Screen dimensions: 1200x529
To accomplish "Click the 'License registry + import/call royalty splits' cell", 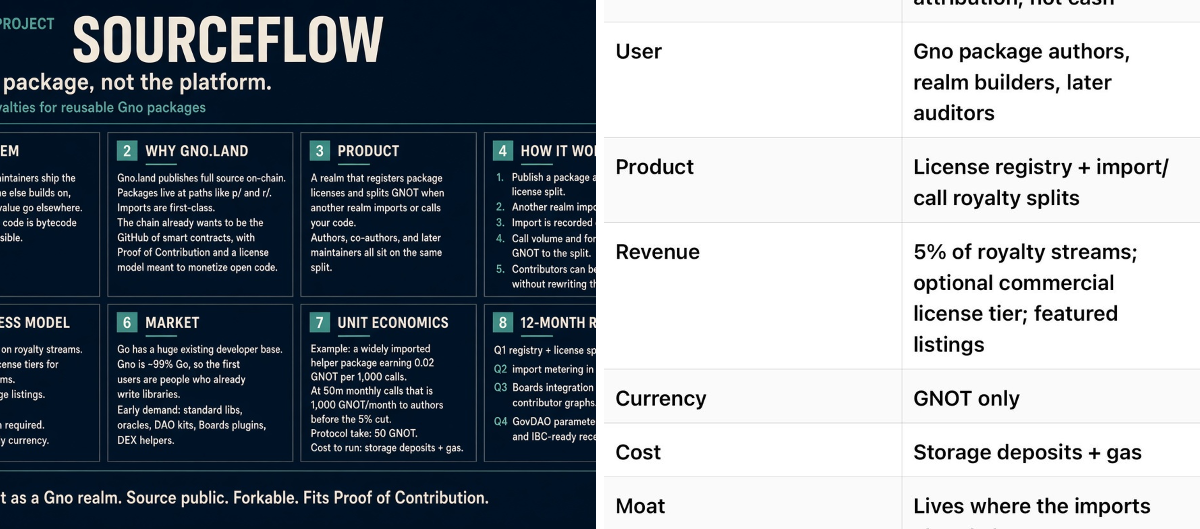I will tap(1040, 182).
